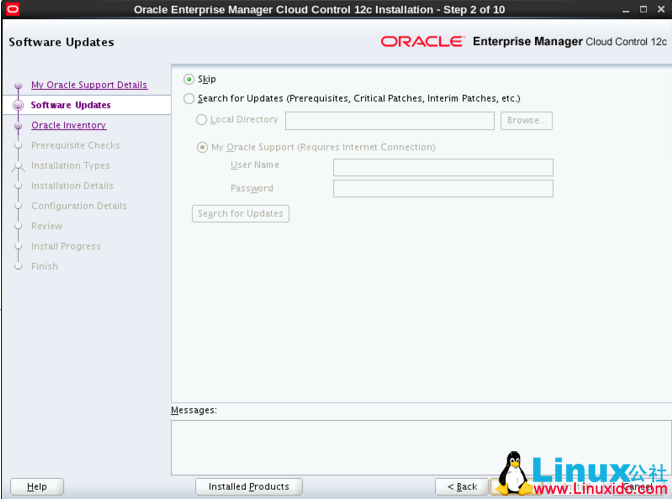The width and height of the screenshot is (672, 499).
Task: Click the Installed Products button
Action: (249, 487)
